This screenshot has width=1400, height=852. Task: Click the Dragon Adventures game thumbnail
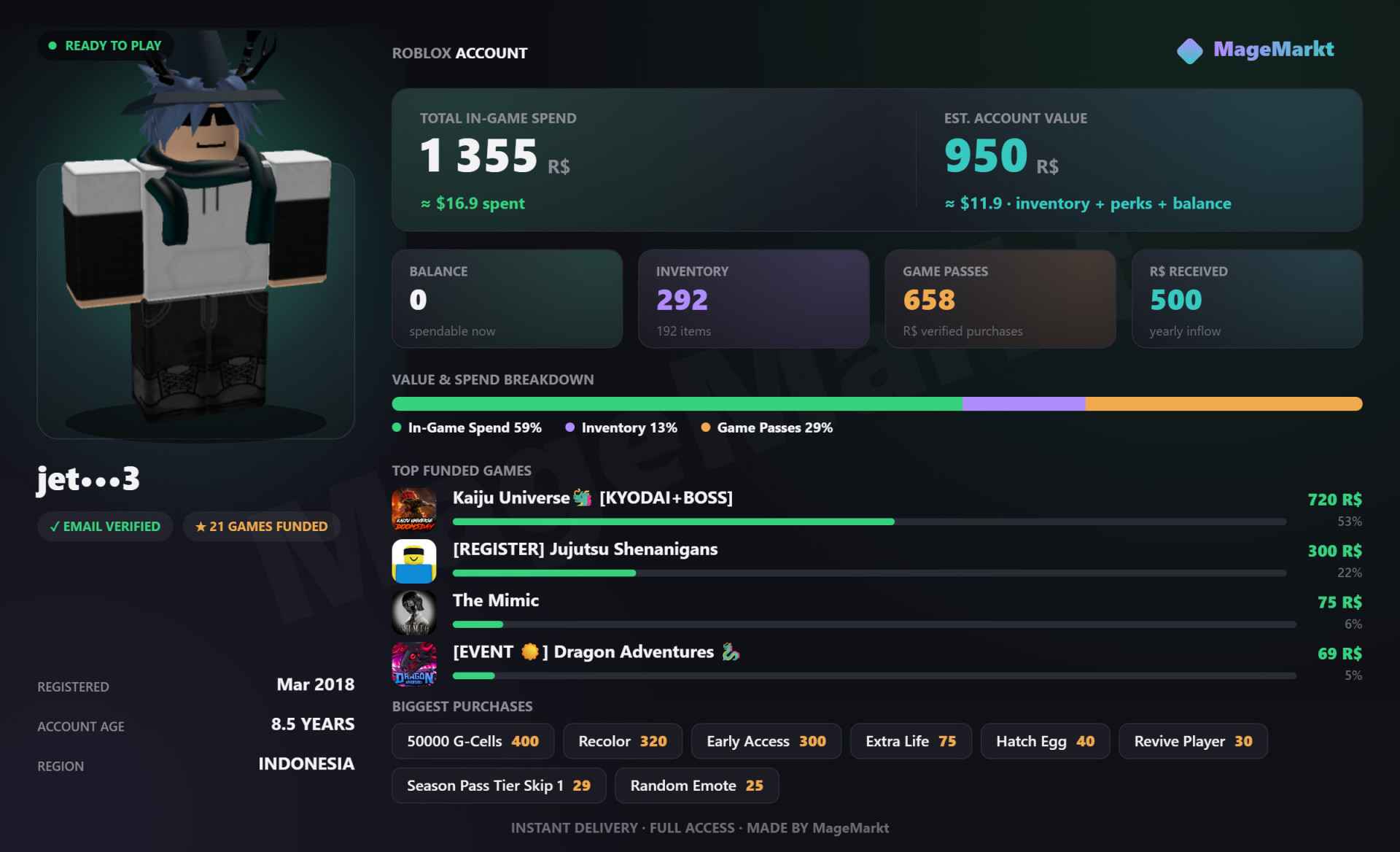point(414,664)
